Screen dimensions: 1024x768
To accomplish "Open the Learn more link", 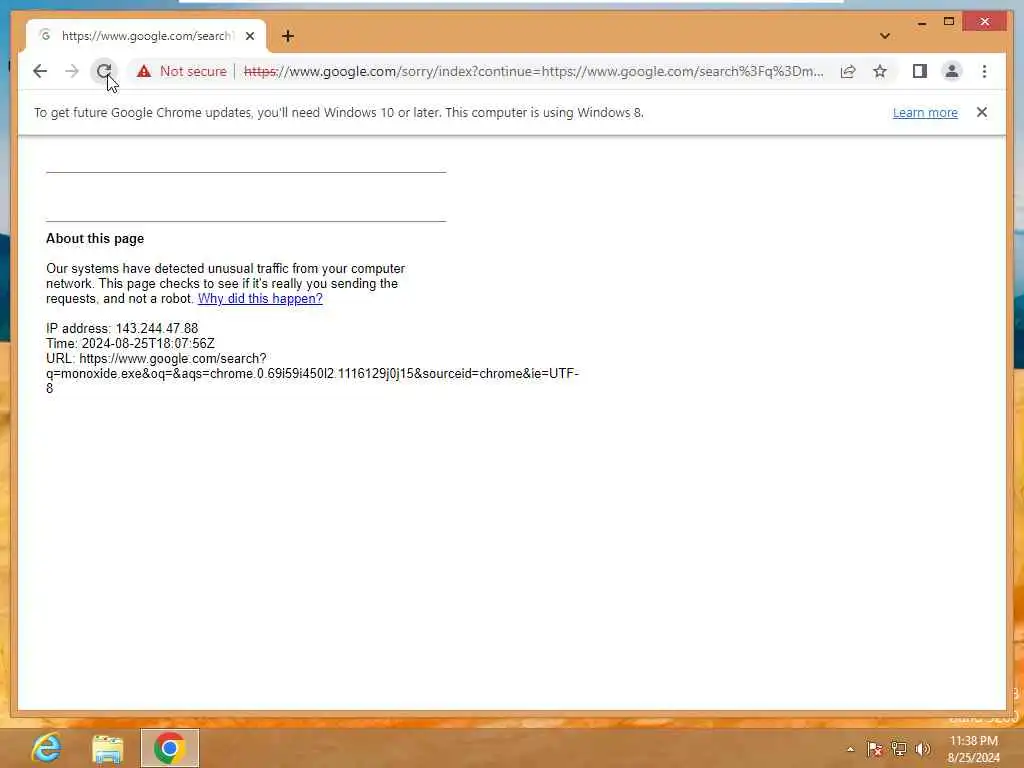I will 925,112.
